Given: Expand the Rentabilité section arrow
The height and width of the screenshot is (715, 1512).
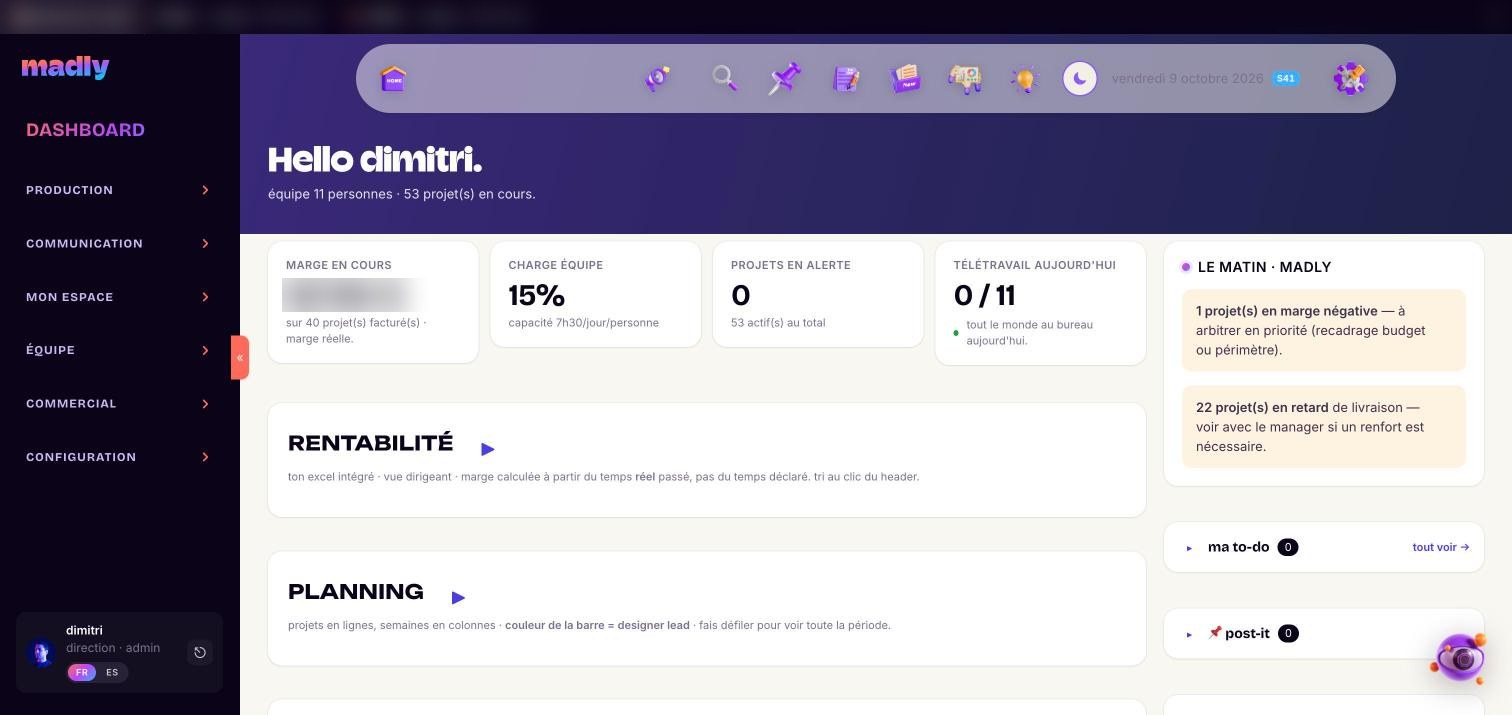Looking at the screenshot, I should coord(487,449).
